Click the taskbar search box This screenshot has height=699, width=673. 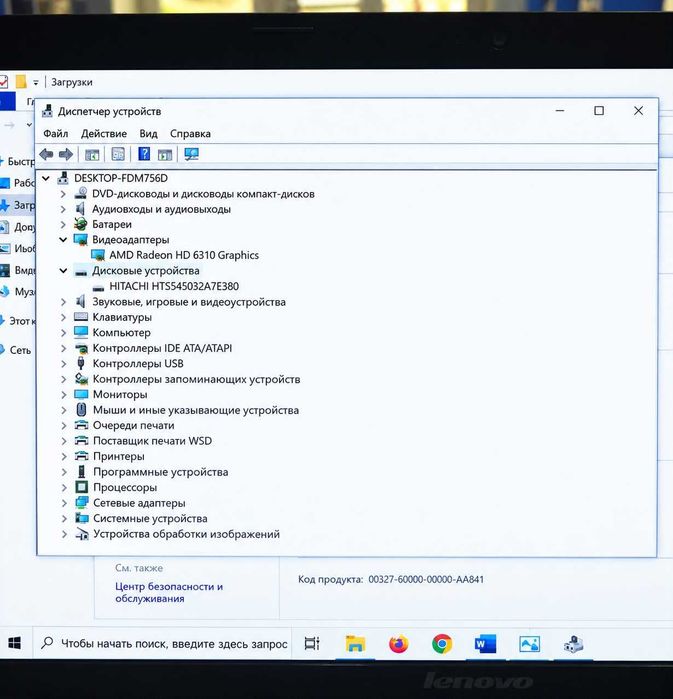coord(164,643)
